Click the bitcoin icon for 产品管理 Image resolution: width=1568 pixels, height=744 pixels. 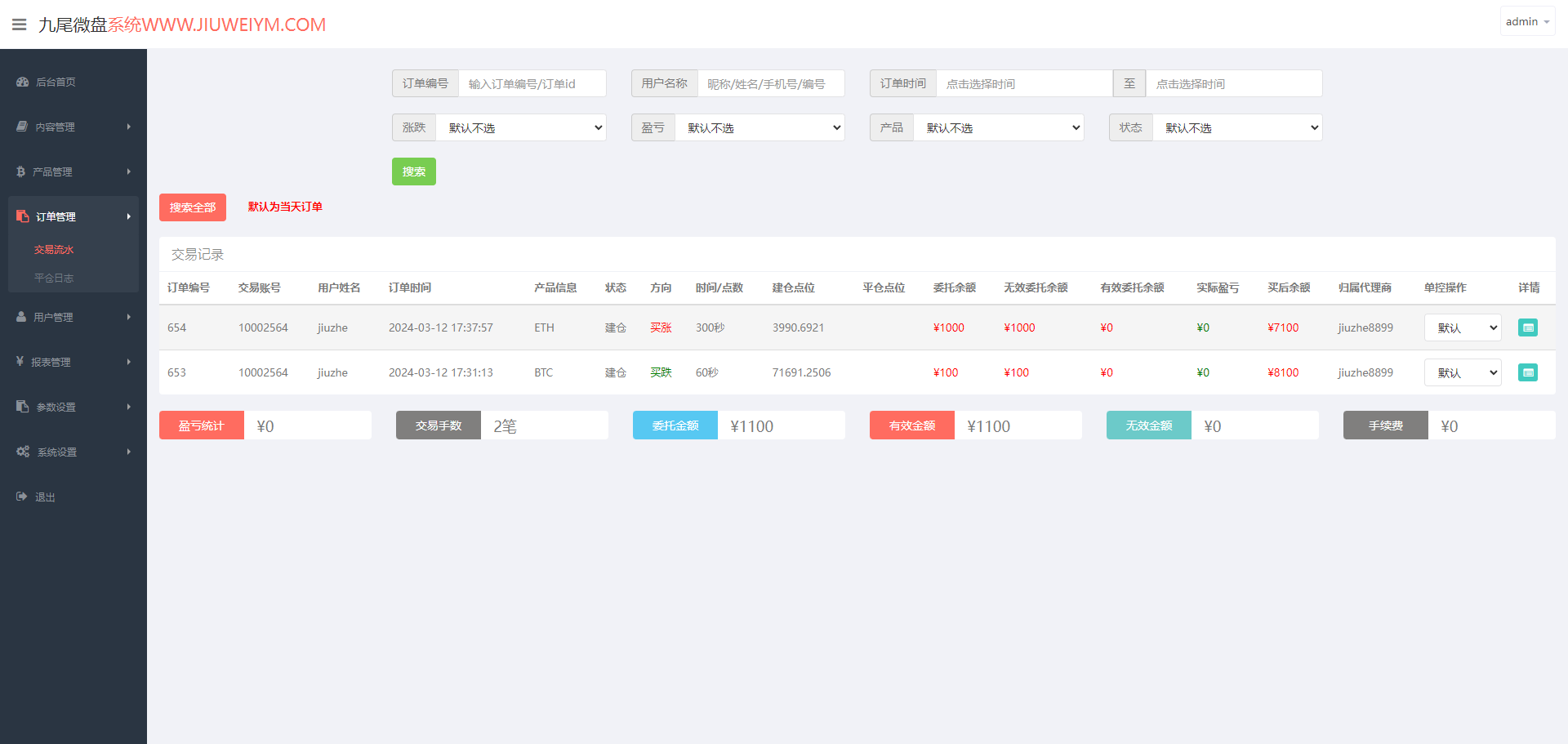[x=20, y=172]
